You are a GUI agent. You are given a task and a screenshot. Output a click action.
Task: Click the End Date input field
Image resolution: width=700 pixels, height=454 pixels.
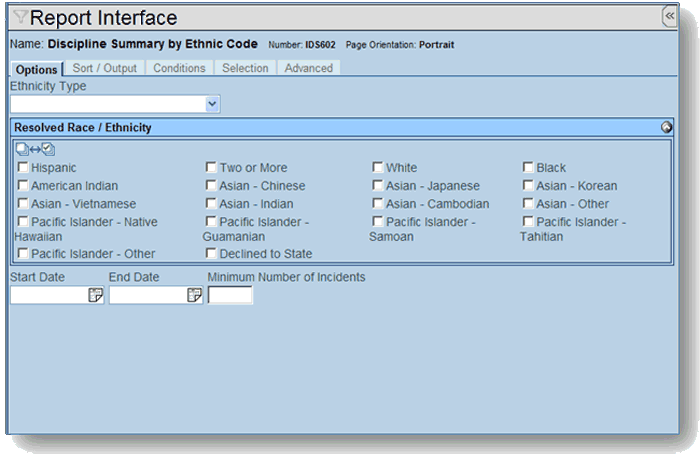(x=148, y=295)
